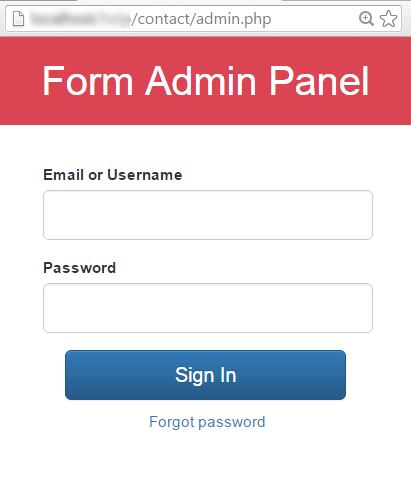Click the word Panel in the header
This screenshot has height=489, width=411.
[319, 81]
